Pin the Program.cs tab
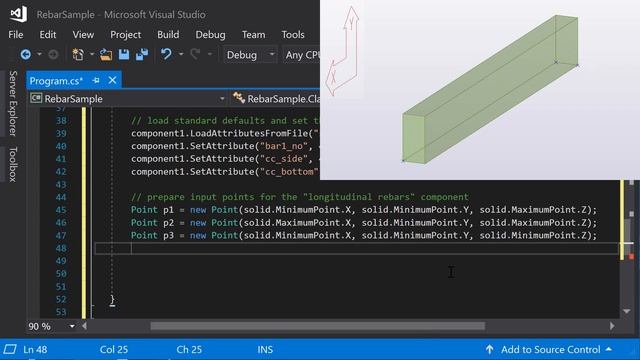 pos(96,81)
